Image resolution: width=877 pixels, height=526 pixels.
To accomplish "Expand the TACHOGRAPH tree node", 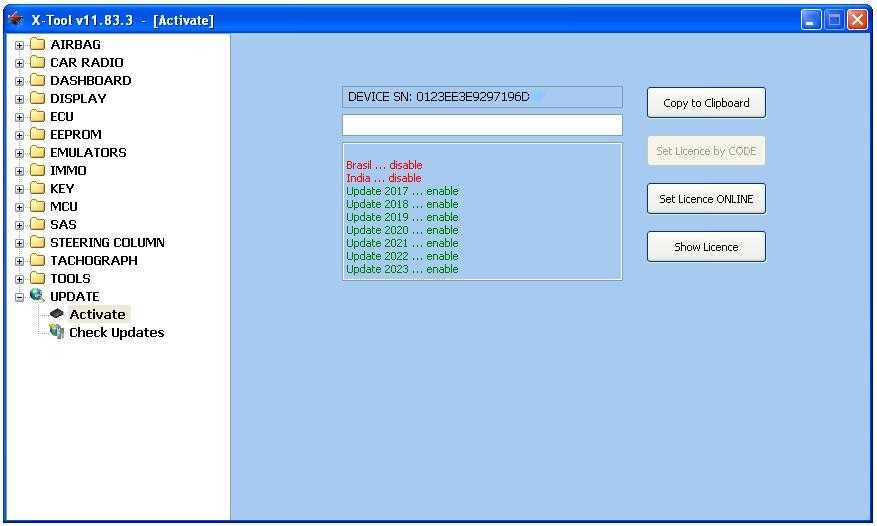I will coord(20,261).
